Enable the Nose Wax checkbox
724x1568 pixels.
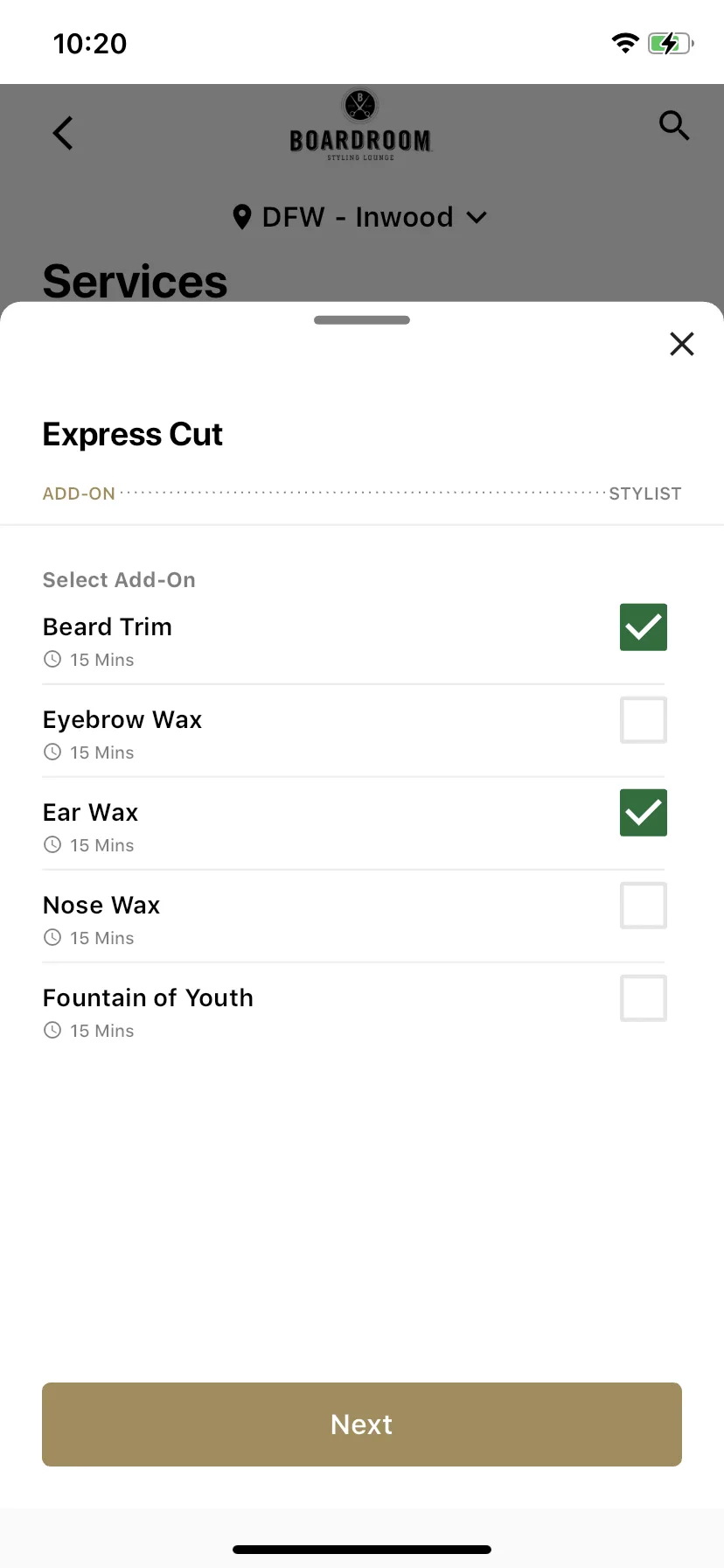pos(644,906)
